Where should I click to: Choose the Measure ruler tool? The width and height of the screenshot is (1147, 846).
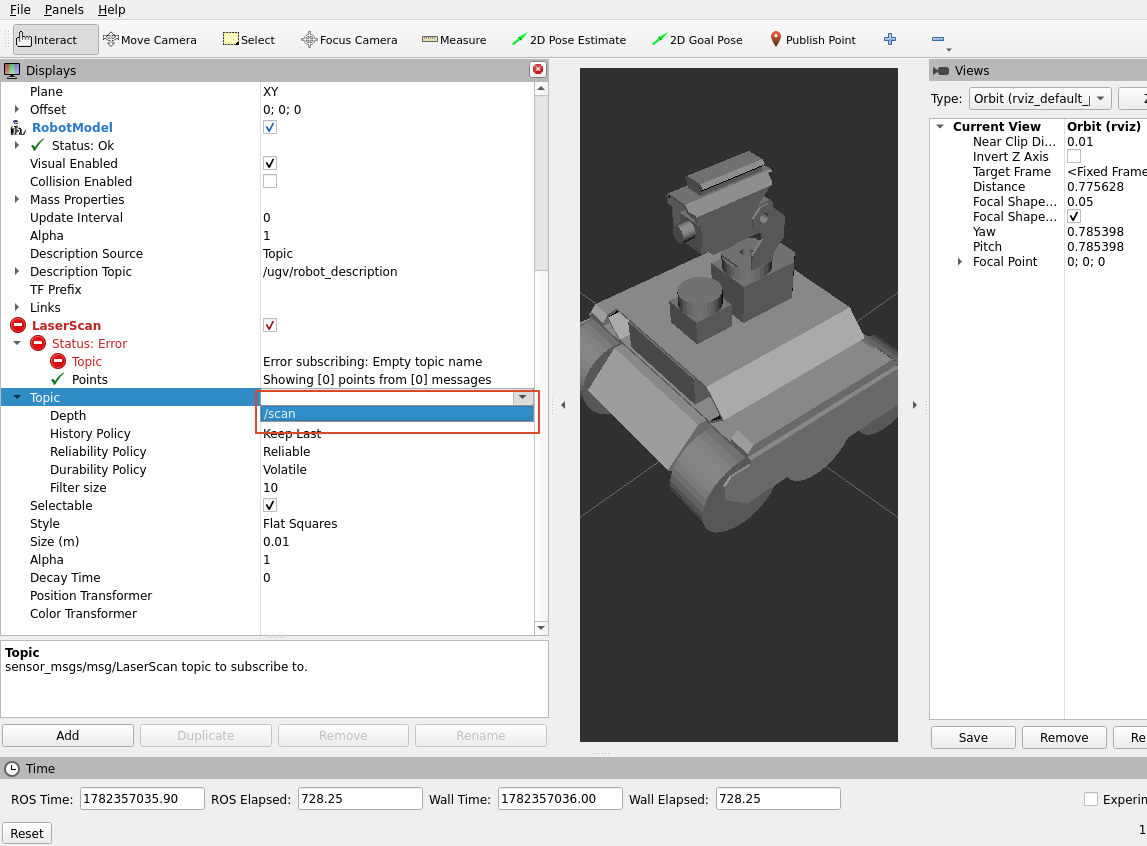[454, 39]
